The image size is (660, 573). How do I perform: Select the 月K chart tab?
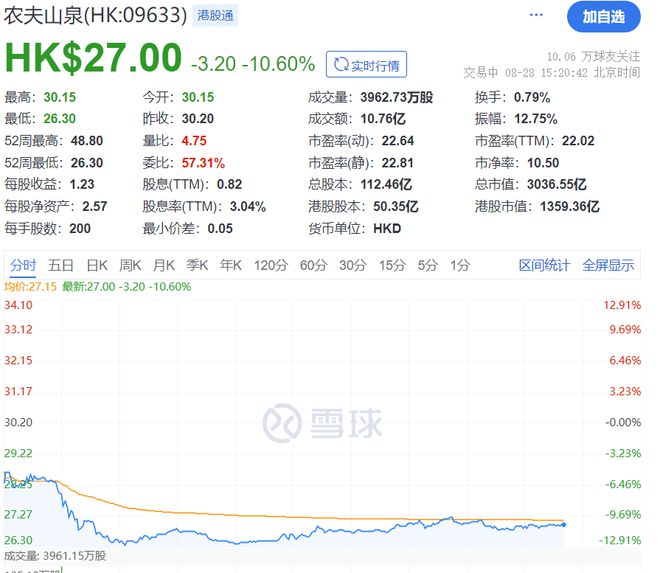pyautogui.click(x=165, y=265)
